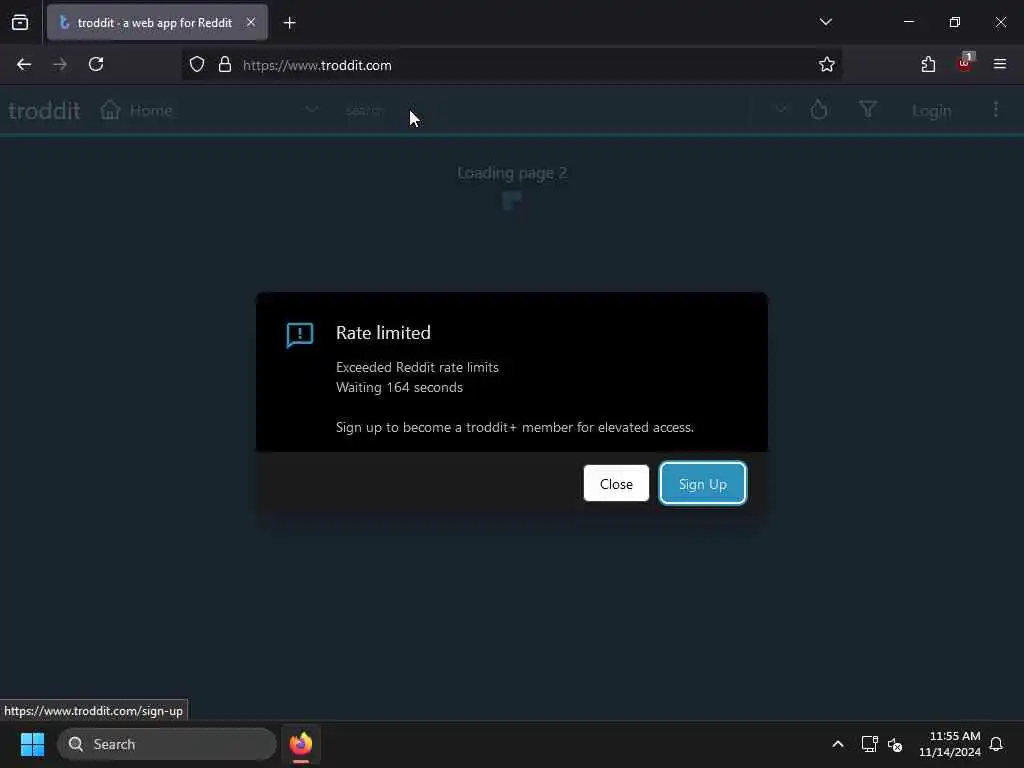The height and width of the screenshot is (768, 1024).
Task: Show hidden system tray icons
Action: 838,744
